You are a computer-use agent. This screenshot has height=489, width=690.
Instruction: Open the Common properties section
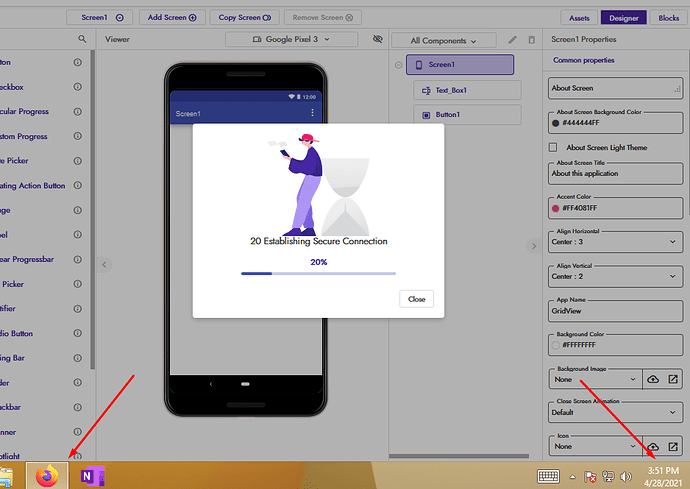click(x=584, y=60)
